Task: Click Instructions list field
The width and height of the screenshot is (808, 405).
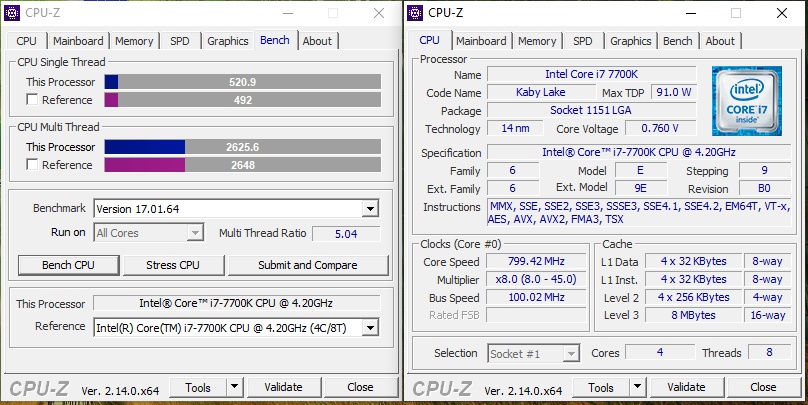Action: point(639,213)
